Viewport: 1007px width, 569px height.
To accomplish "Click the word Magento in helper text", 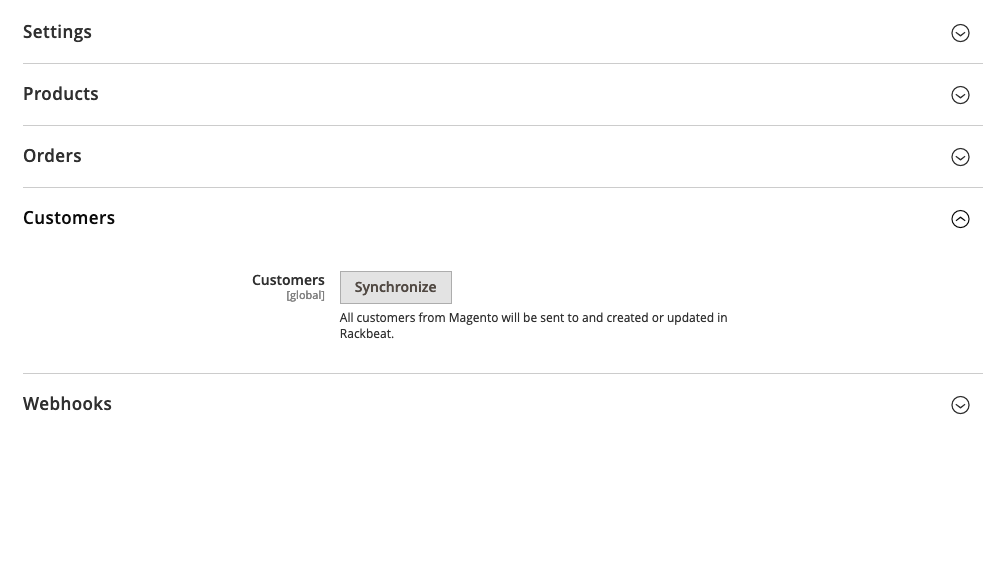I will [x=473, y=318].
